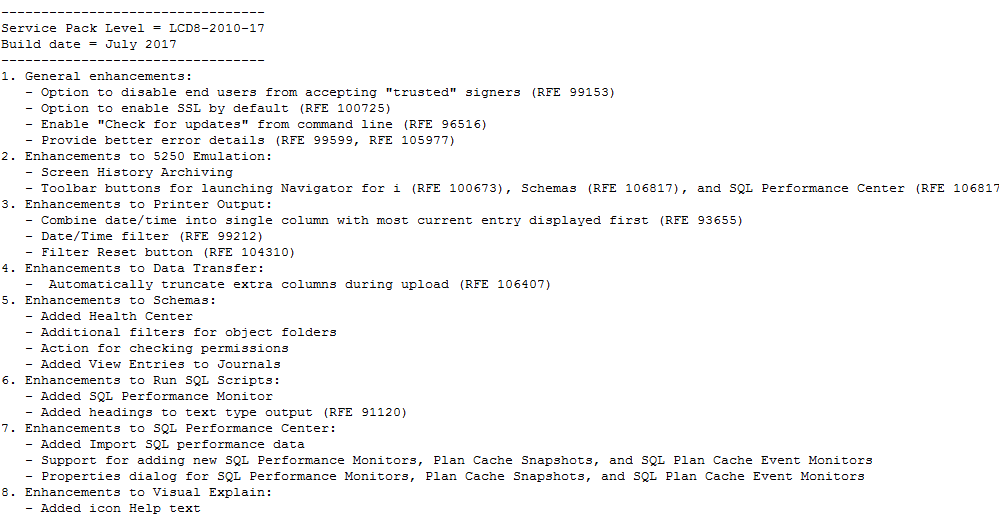The image size is (999, 520).
Task: Click the Service Pack Level line
Action: pos(133,28)
